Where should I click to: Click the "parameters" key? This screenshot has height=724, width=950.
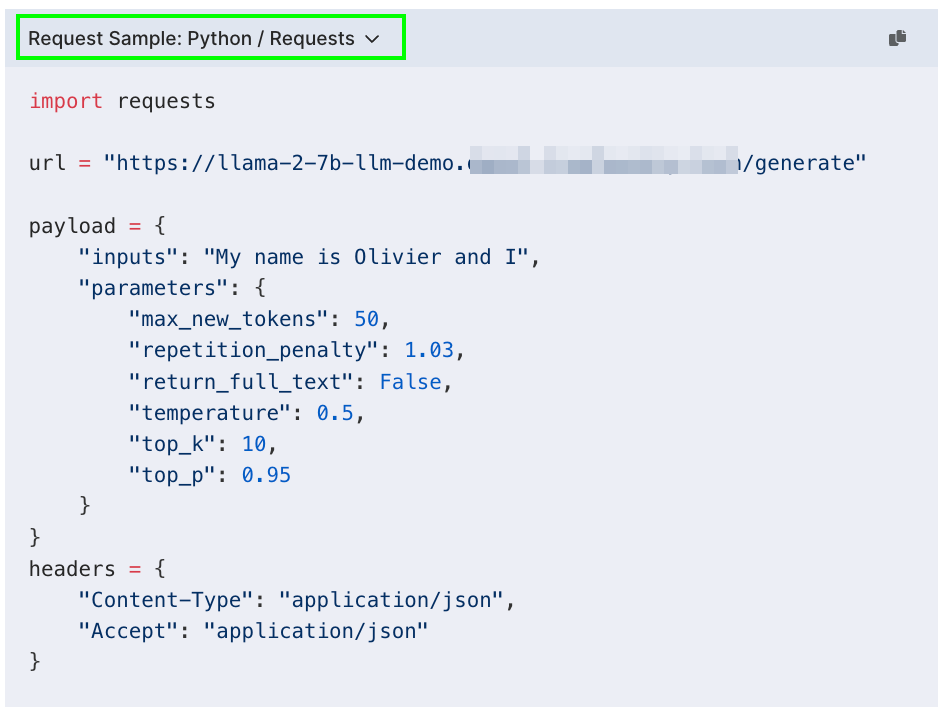point(153,288)
